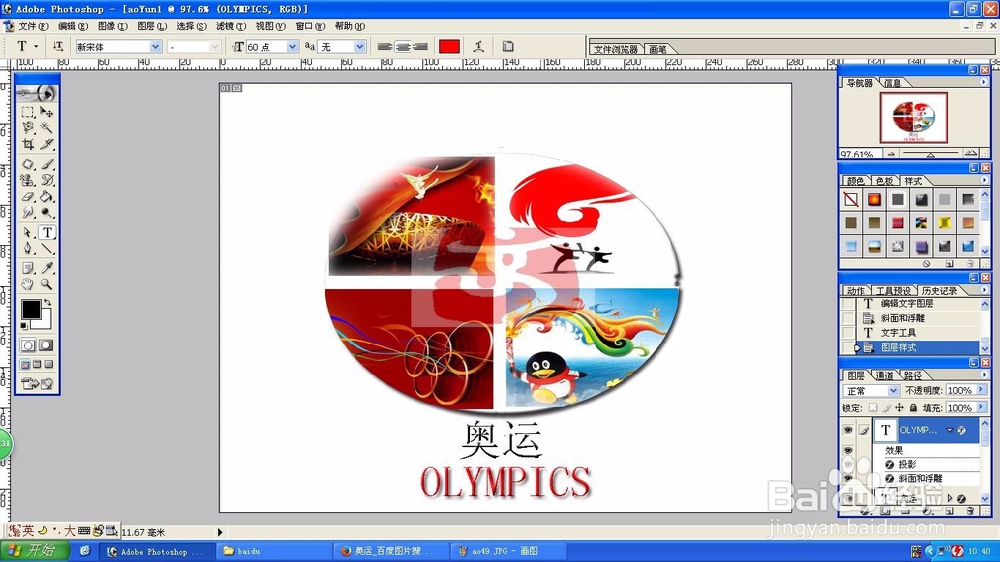Select the Path Selection arrow tool

tap(28, 233)
